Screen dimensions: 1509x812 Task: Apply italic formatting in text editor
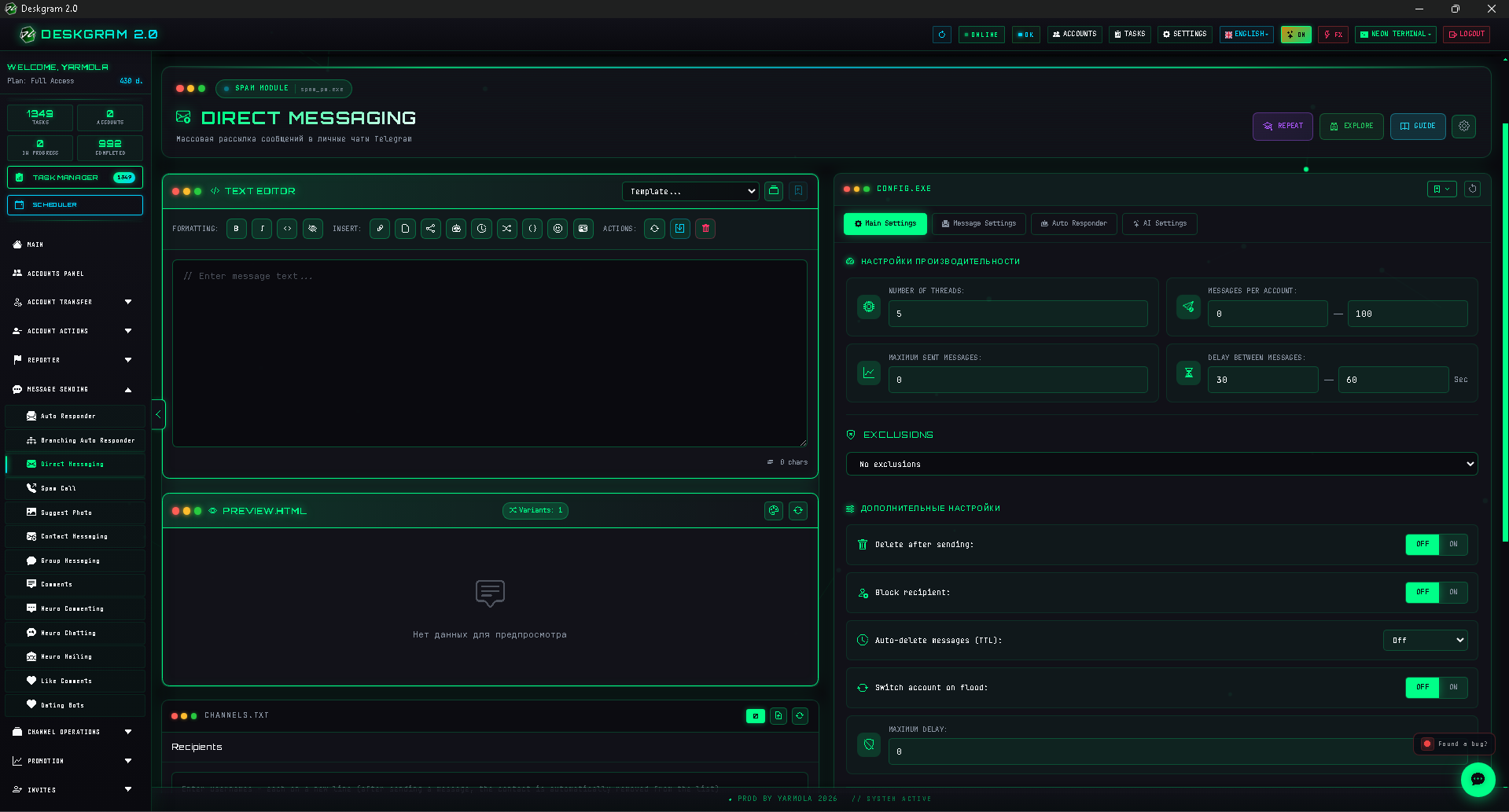262,229
